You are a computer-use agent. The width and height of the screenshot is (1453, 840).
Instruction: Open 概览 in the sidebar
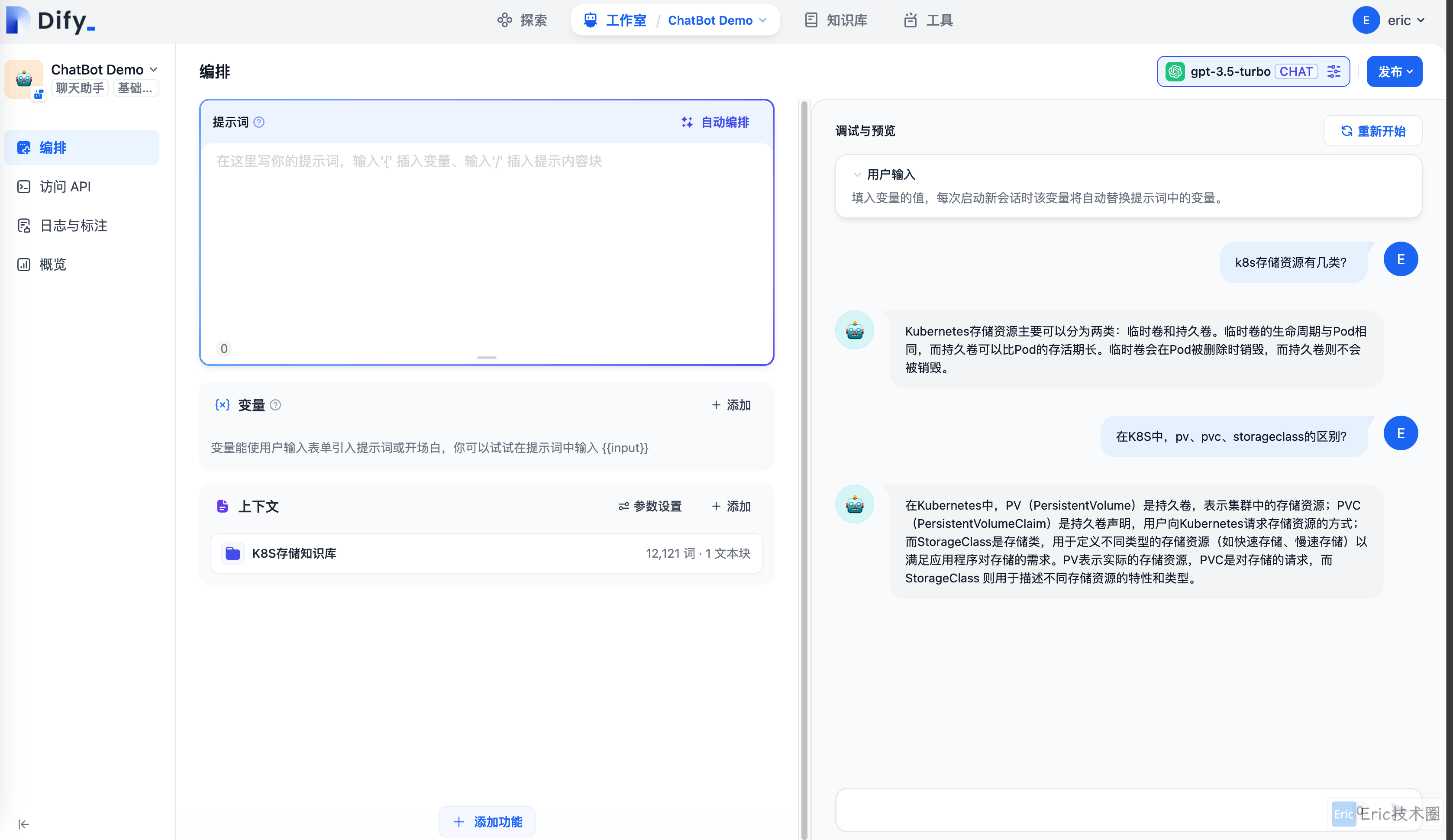tap(82, 264)
